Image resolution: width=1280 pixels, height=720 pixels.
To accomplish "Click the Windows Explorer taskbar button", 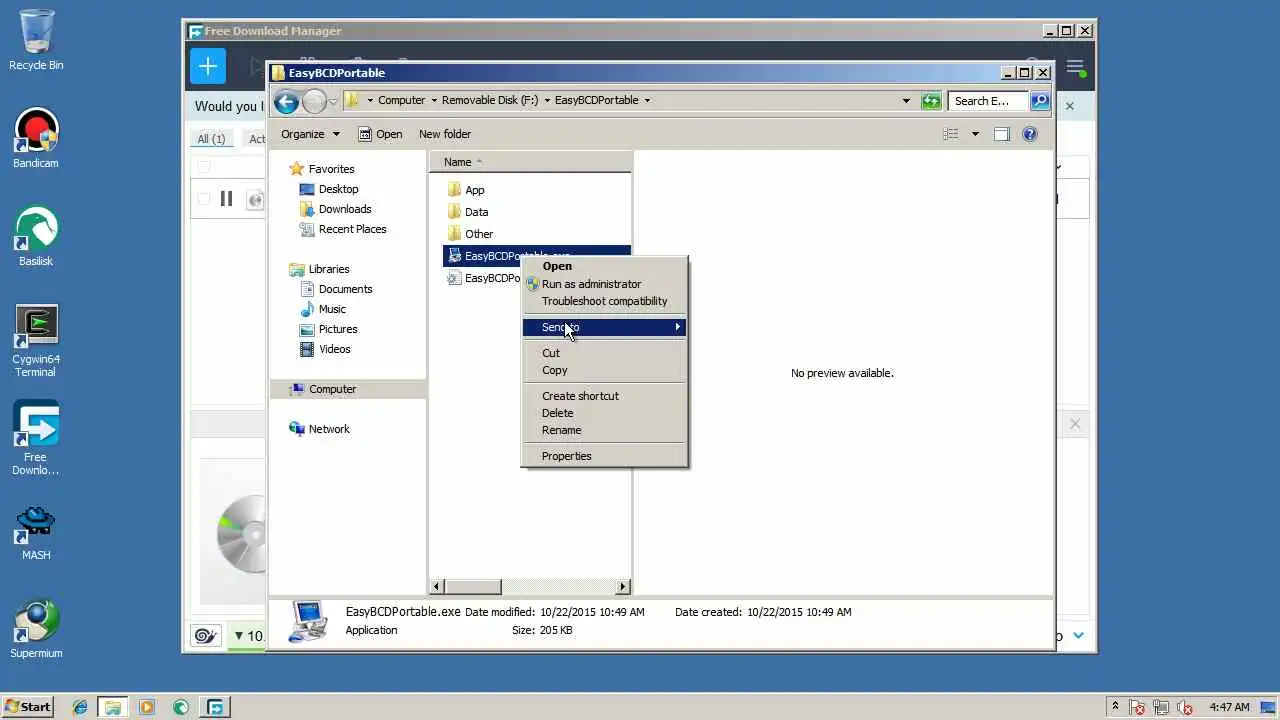I will [x=113, y=707].
